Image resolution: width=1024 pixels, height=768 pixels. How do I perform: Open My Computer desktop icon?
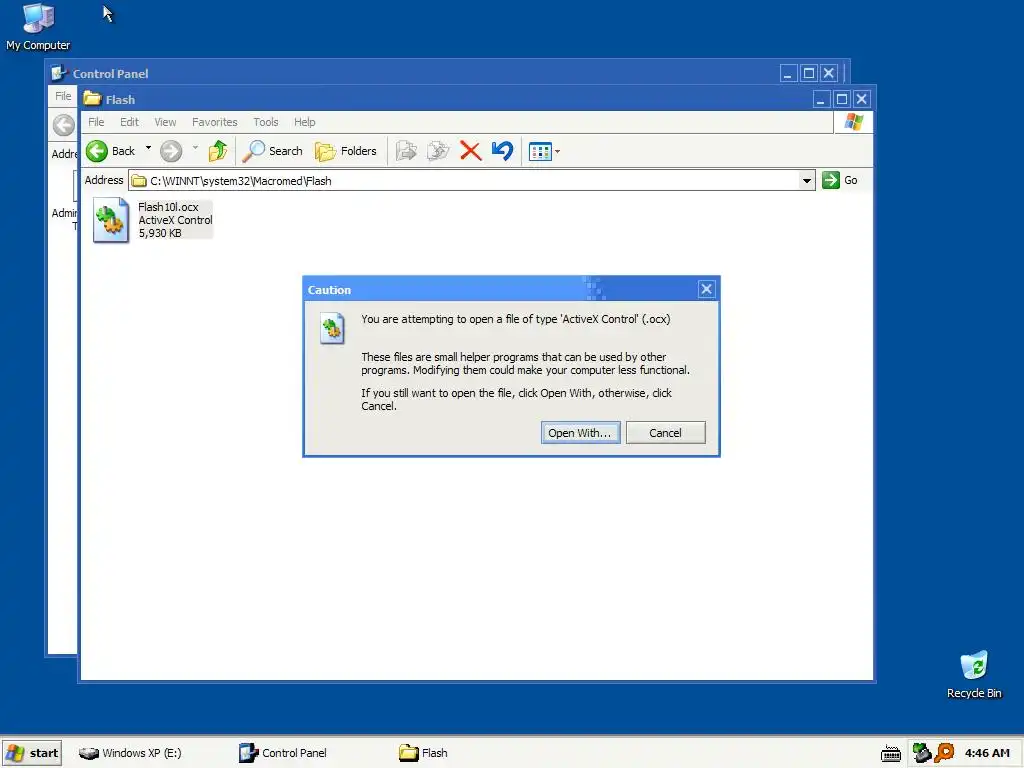38,27
